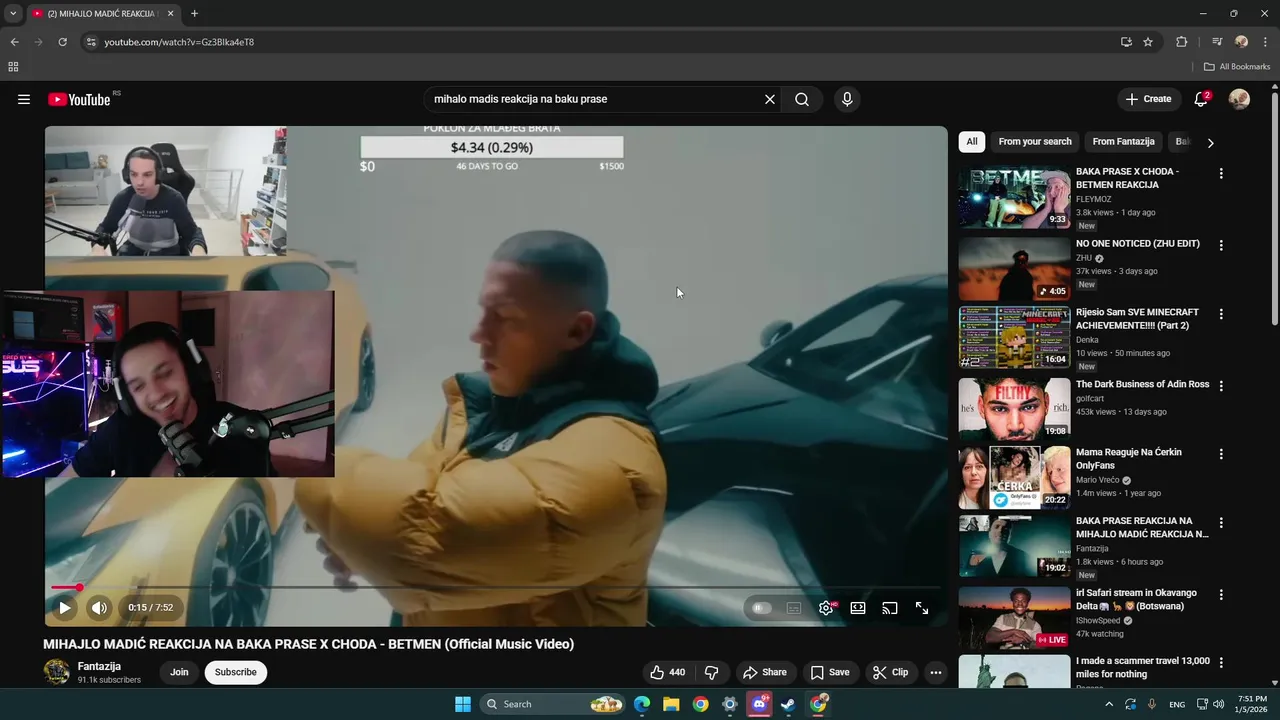Open Fantazija channel avatar
This screenshot has height=720, width=1280.
coord(56,672)
